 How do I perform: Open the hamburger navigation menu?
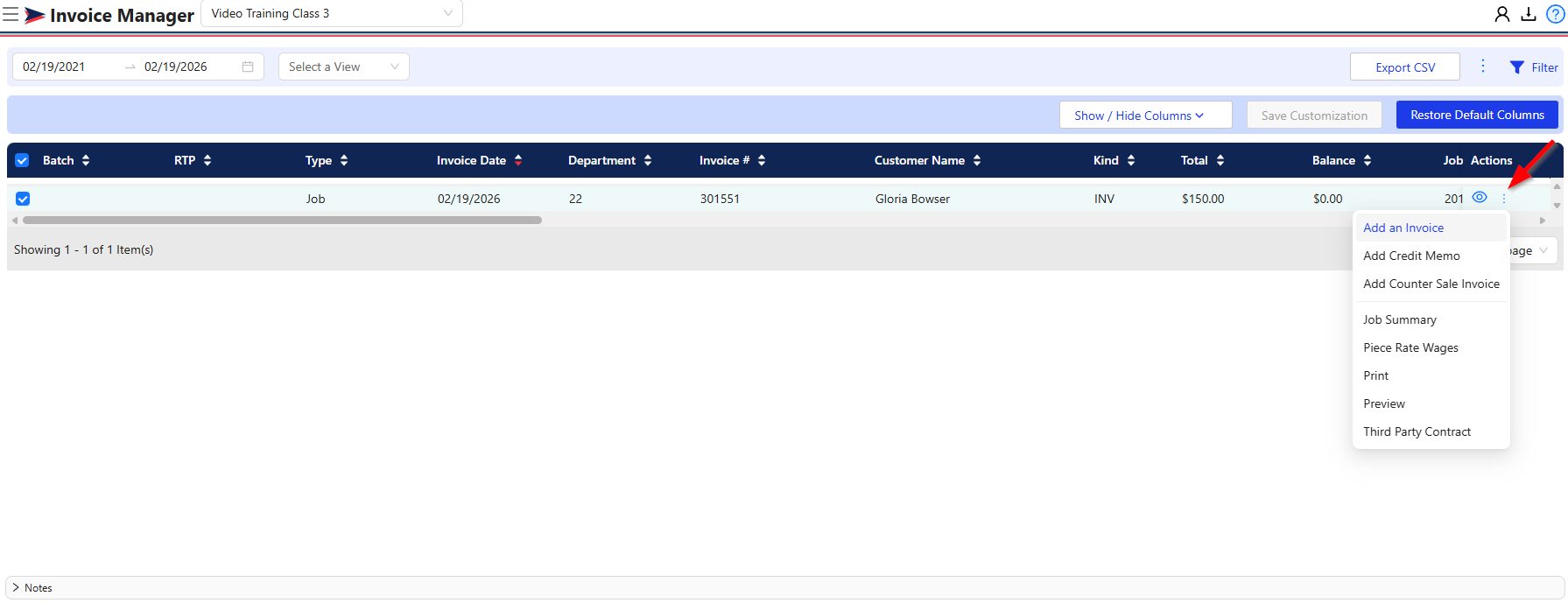click(x=11, y=14)
